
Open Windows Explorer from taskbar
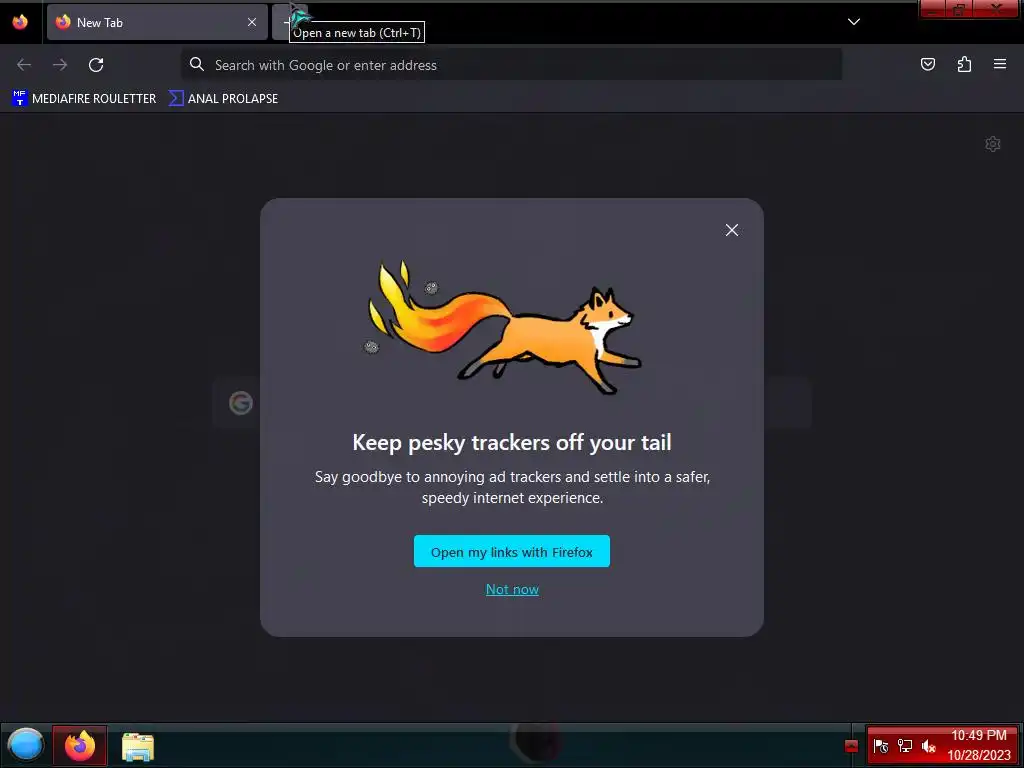pos(138,746)
